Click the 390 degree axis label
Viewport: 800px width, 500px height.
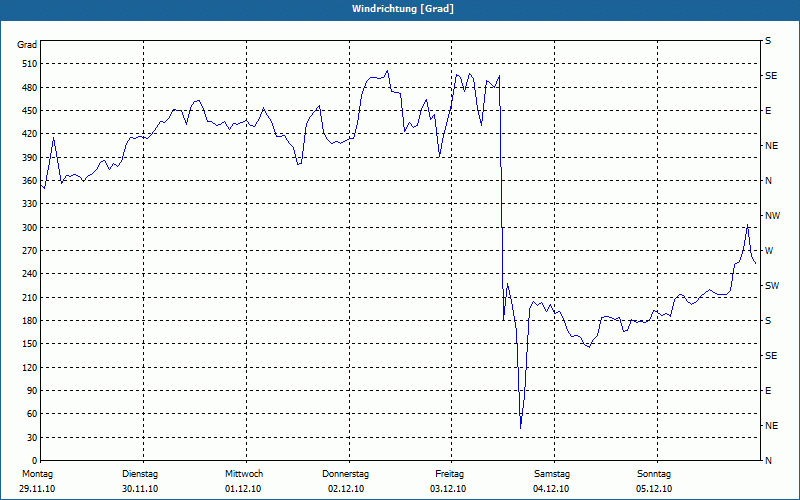click(30, 158)
